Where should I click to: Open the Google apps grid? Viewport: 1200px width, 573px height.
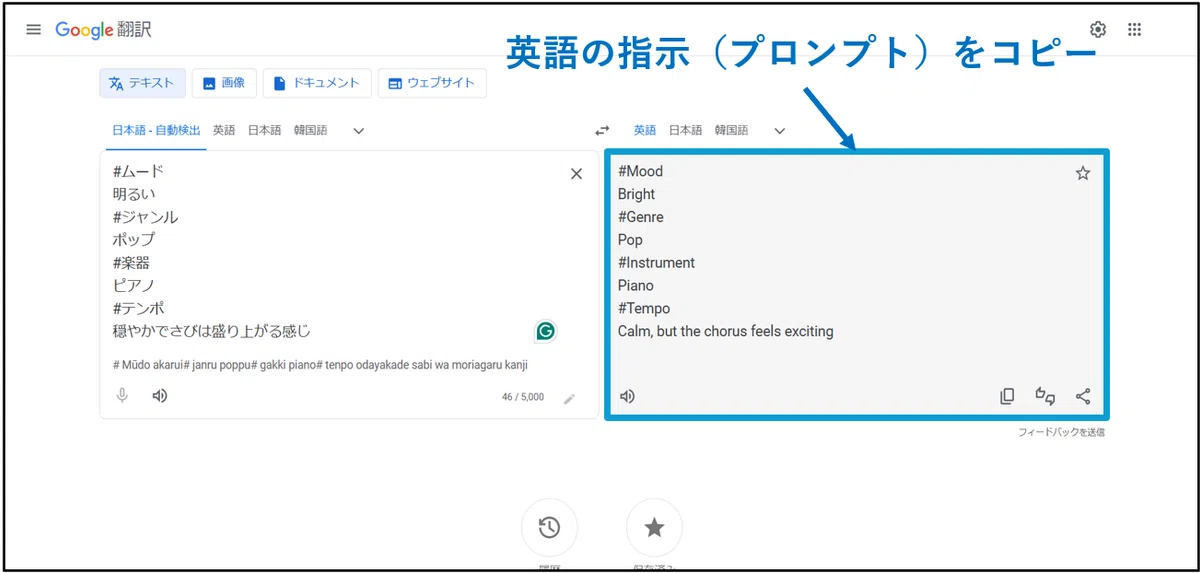pyautogui.click(x=1134, y=29)
